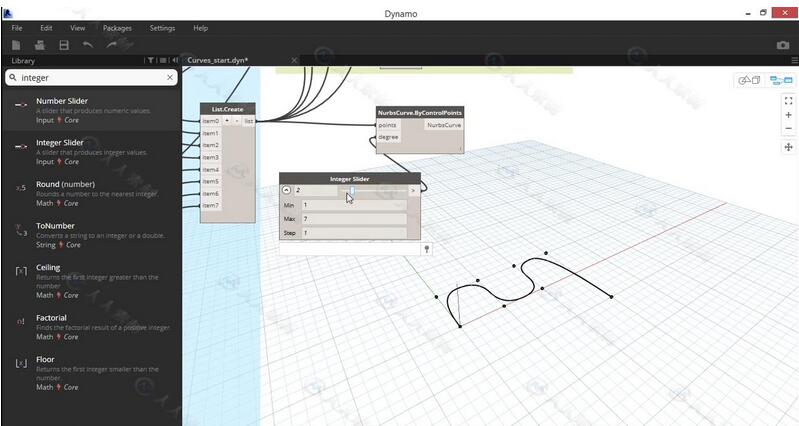Open the Settings menu
799x426 pixels.
(x=162, y=28)
